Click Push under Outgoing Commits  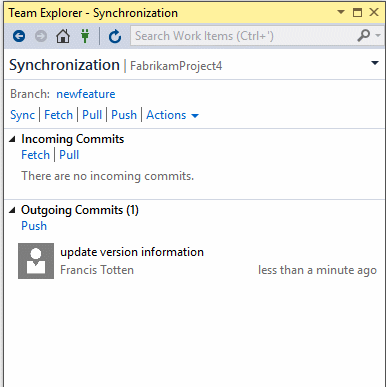point(34,226)
